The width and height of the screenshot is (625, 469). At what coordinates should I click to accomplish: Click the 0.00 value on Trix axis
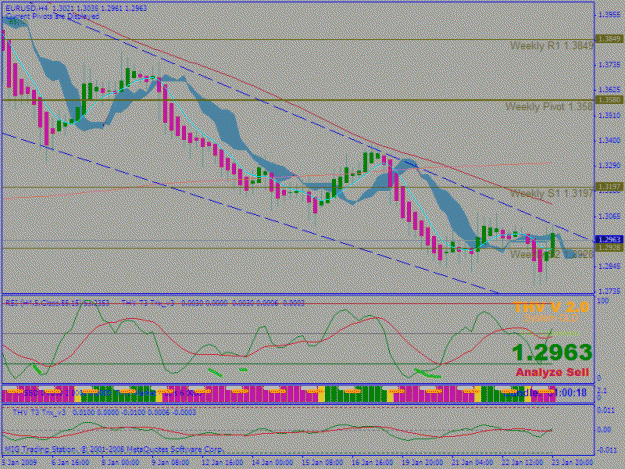click(605, 430)
